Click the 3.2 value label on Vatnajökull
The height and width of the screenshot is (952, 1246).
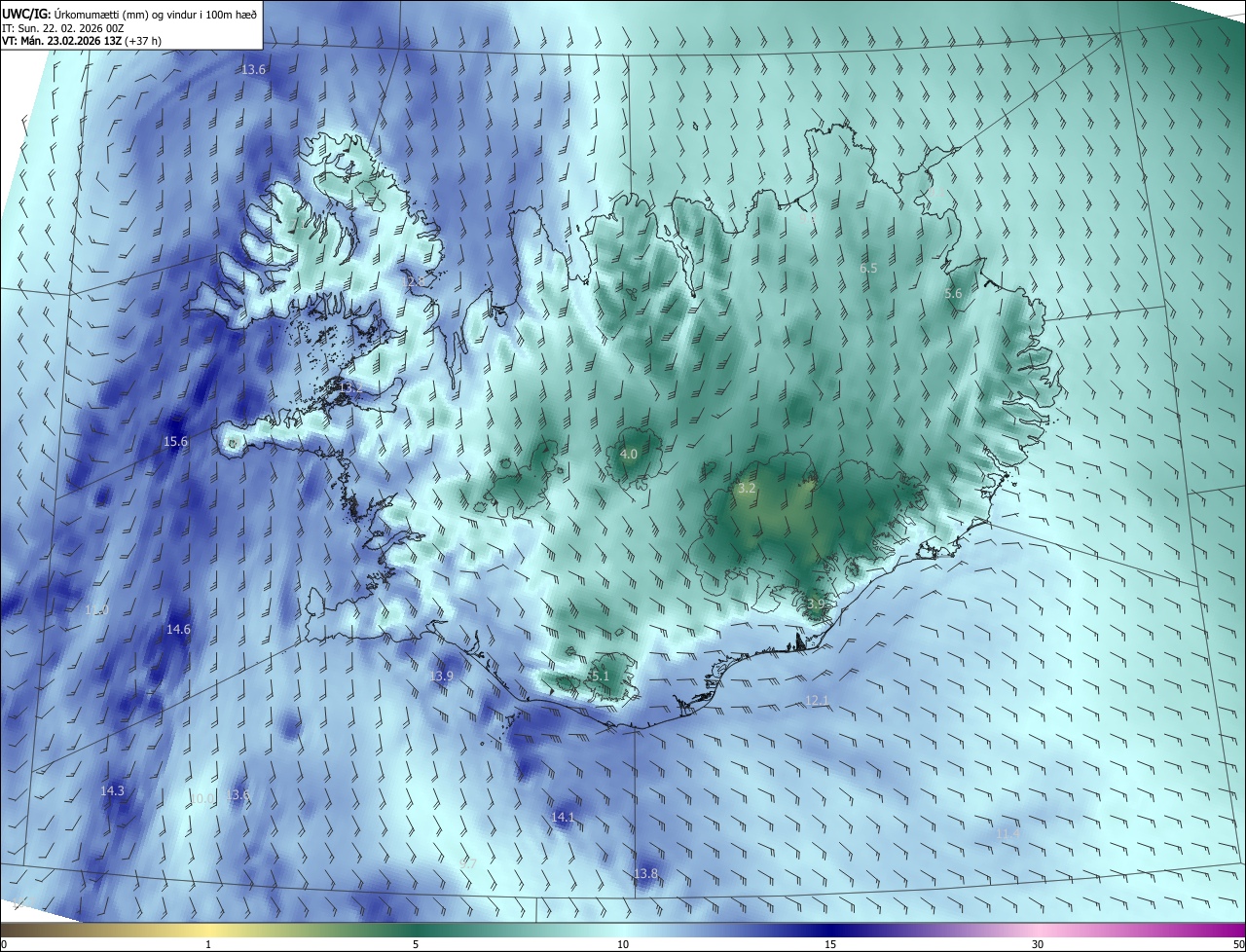747,489
